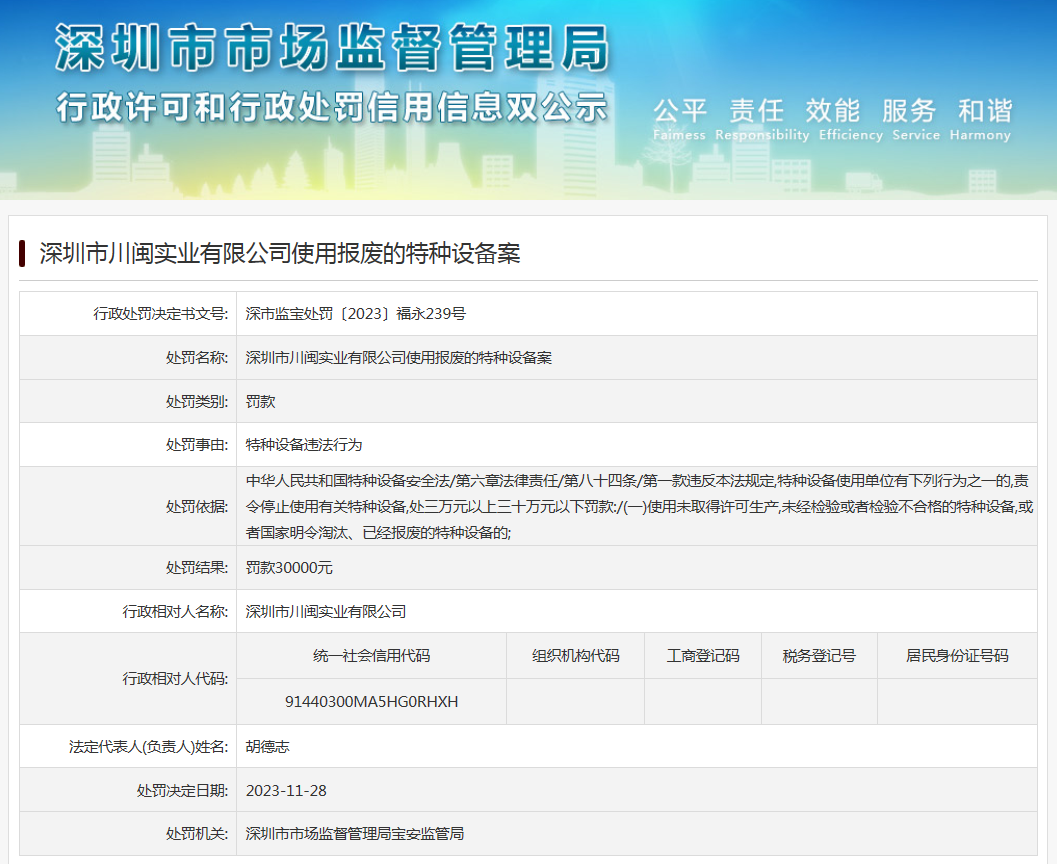1057x864 pixels.
Task: Click the result 罚款30000元
Action: point(289,567)
